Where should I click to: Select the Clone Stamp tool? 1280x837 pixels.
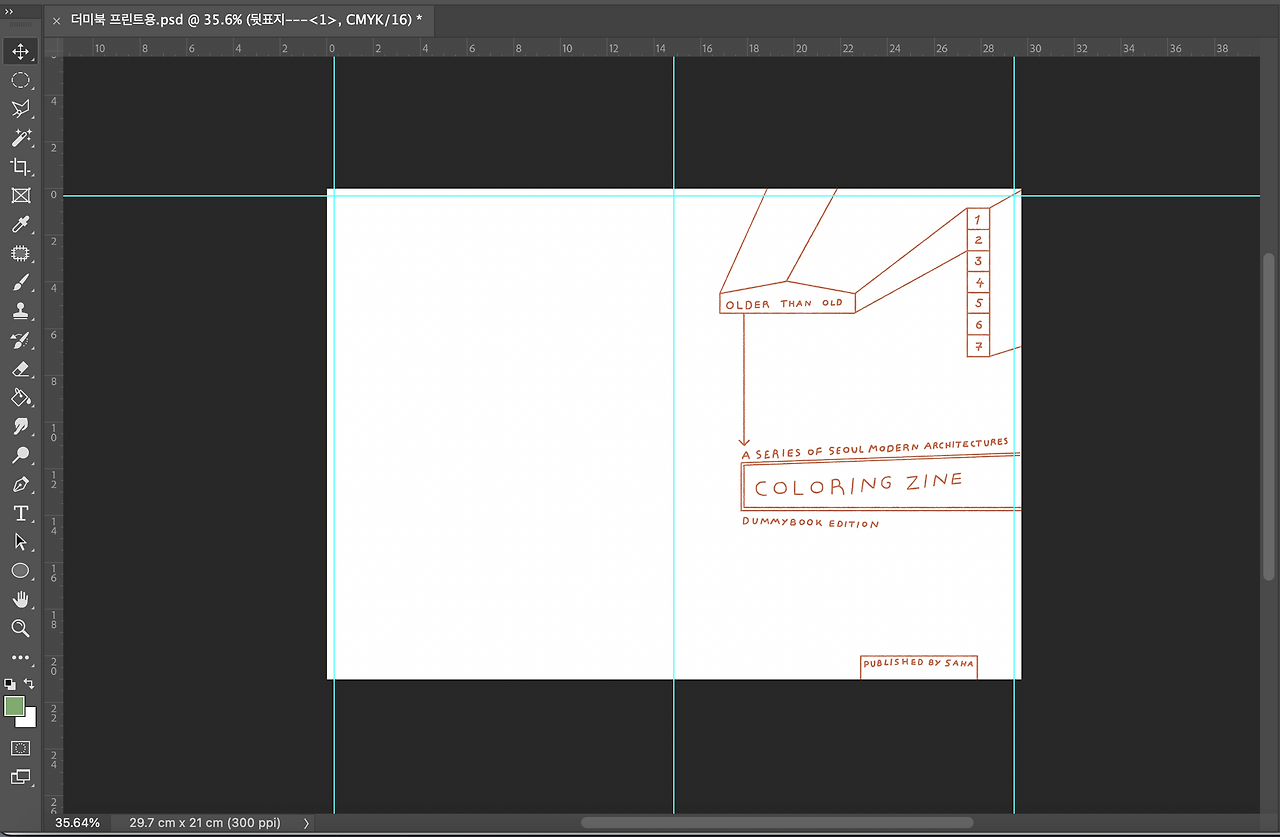point(20,311)
